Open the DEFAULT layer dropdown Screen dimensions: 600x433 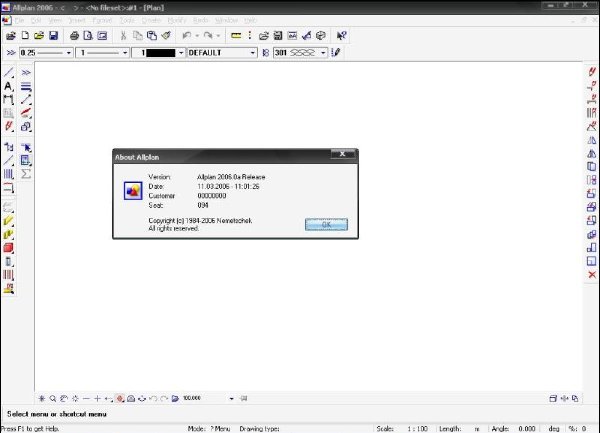tap(253, 53)
